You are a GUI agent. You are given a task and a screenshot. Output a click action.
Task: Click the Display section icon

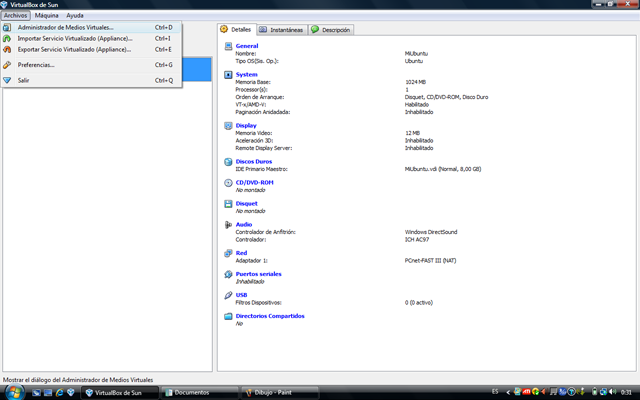tap(228, 125)
